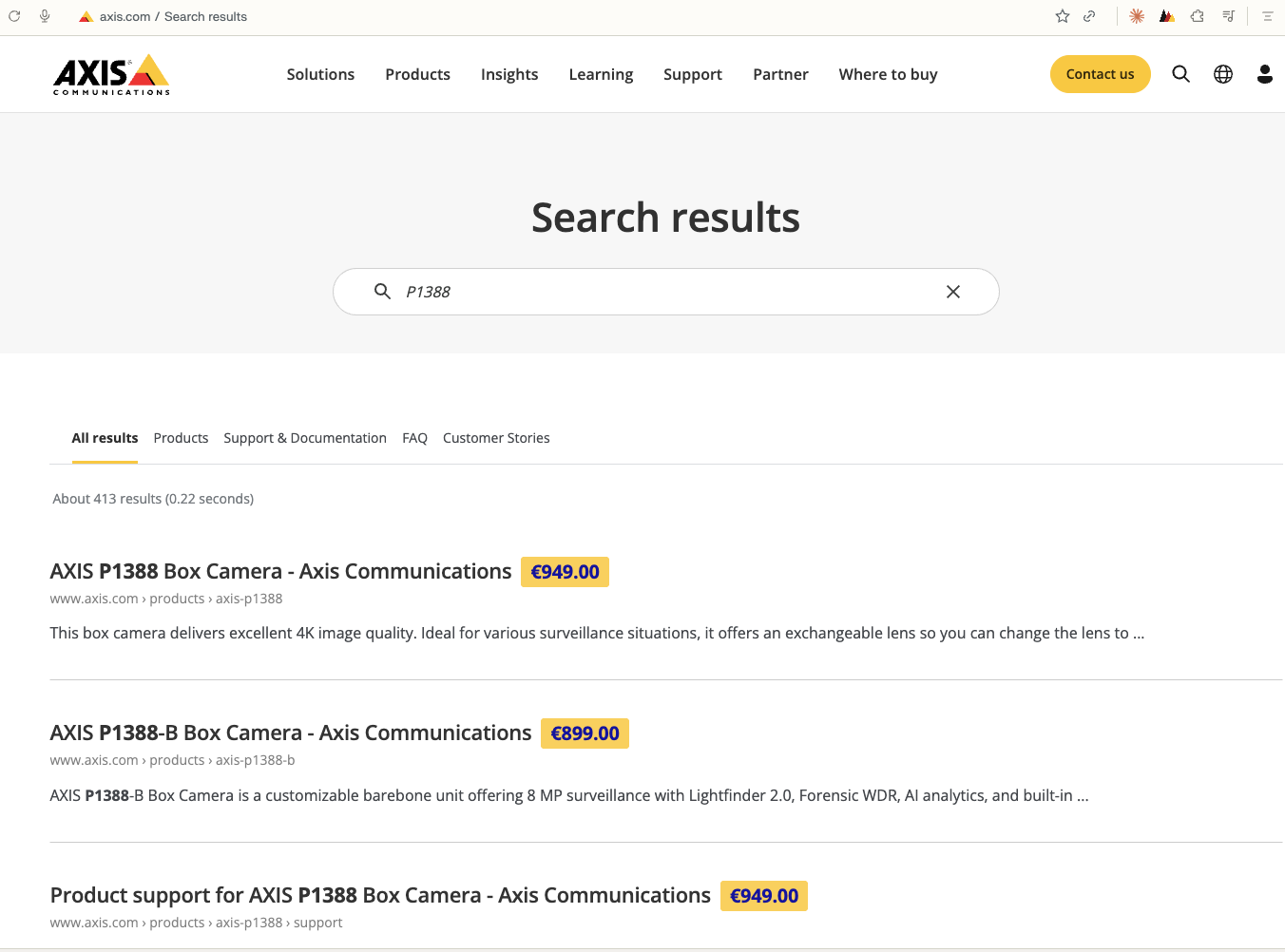Click the microphone icon in browser bar
1285x952 pixels.
pos(45,16)
